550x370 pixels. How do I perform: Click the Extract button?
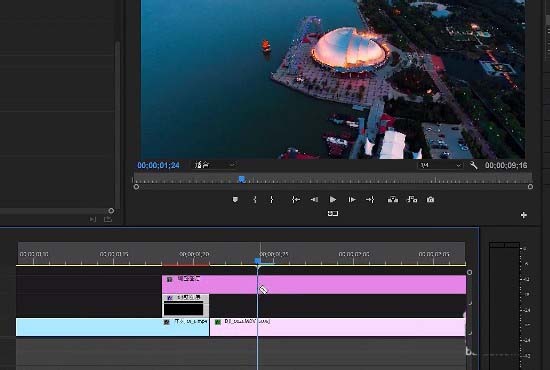(x=412, y=200)
